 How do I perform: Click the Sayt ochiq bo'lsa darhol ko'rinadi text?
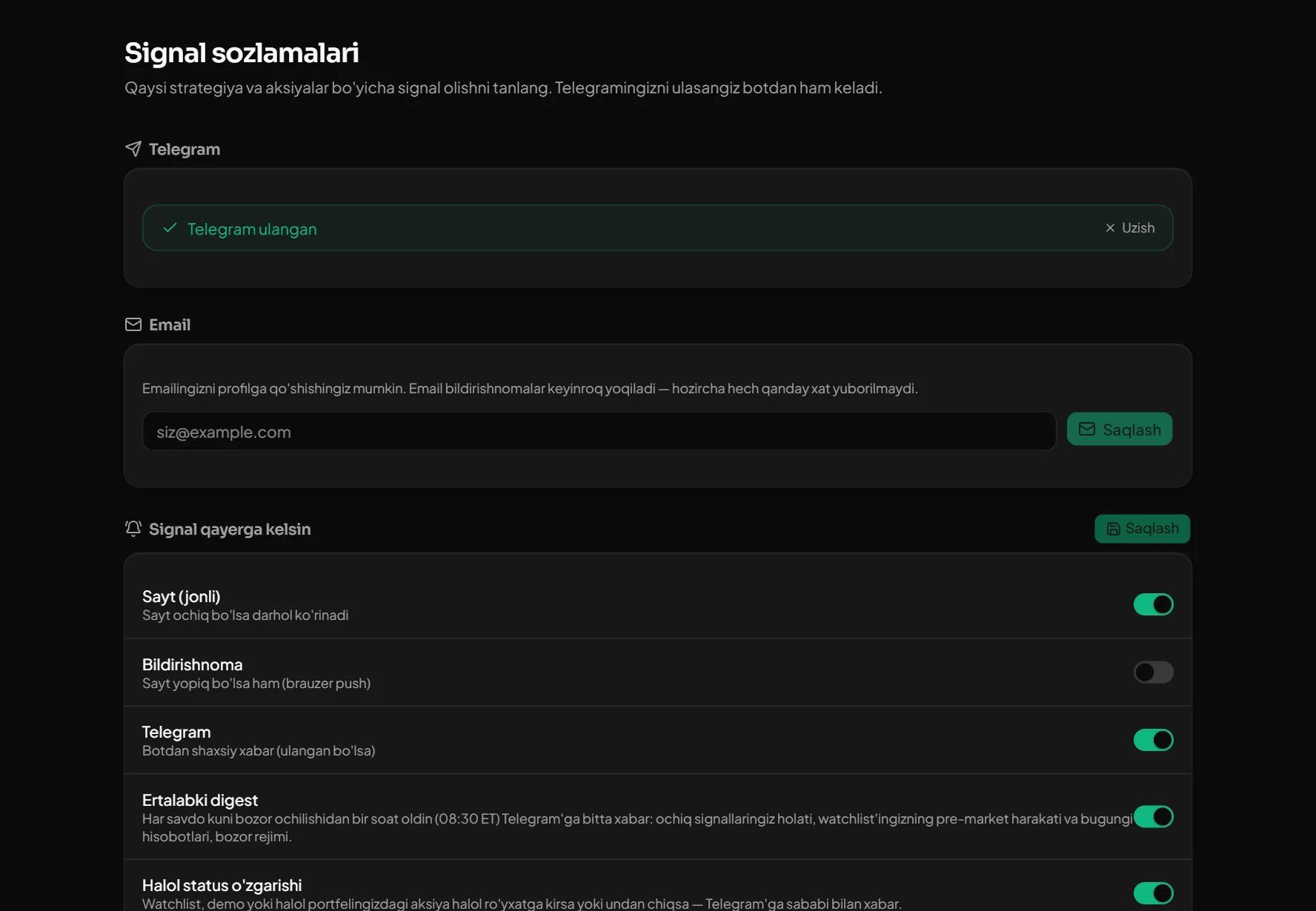(x=245, y=615)
